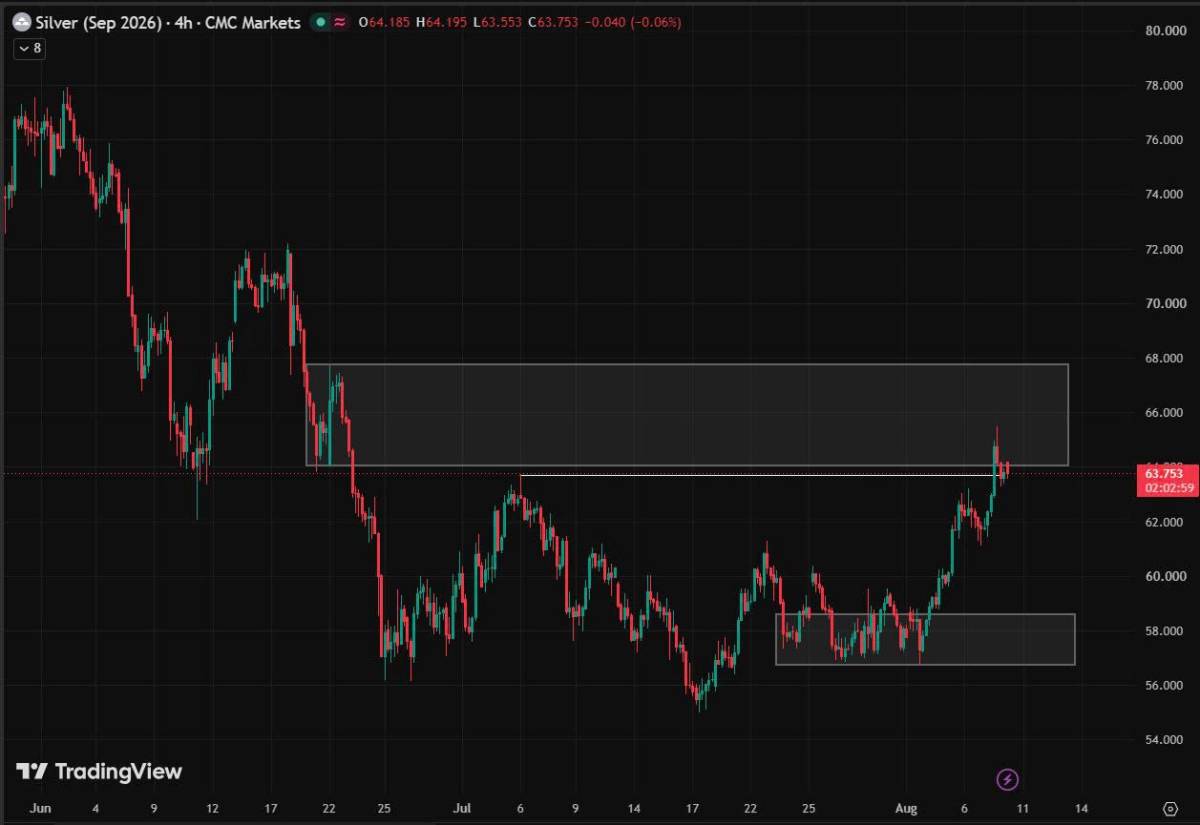Click the 60.000 price axis label
Screen dimensions: 1200x825
tap(1165, 576)
